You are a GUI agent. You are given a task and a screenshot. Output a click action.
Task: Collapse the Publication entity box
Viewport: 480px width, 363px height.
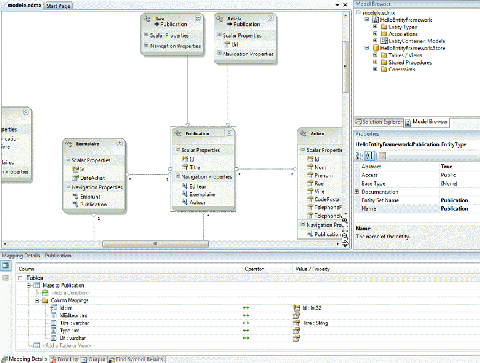(229, 133)
